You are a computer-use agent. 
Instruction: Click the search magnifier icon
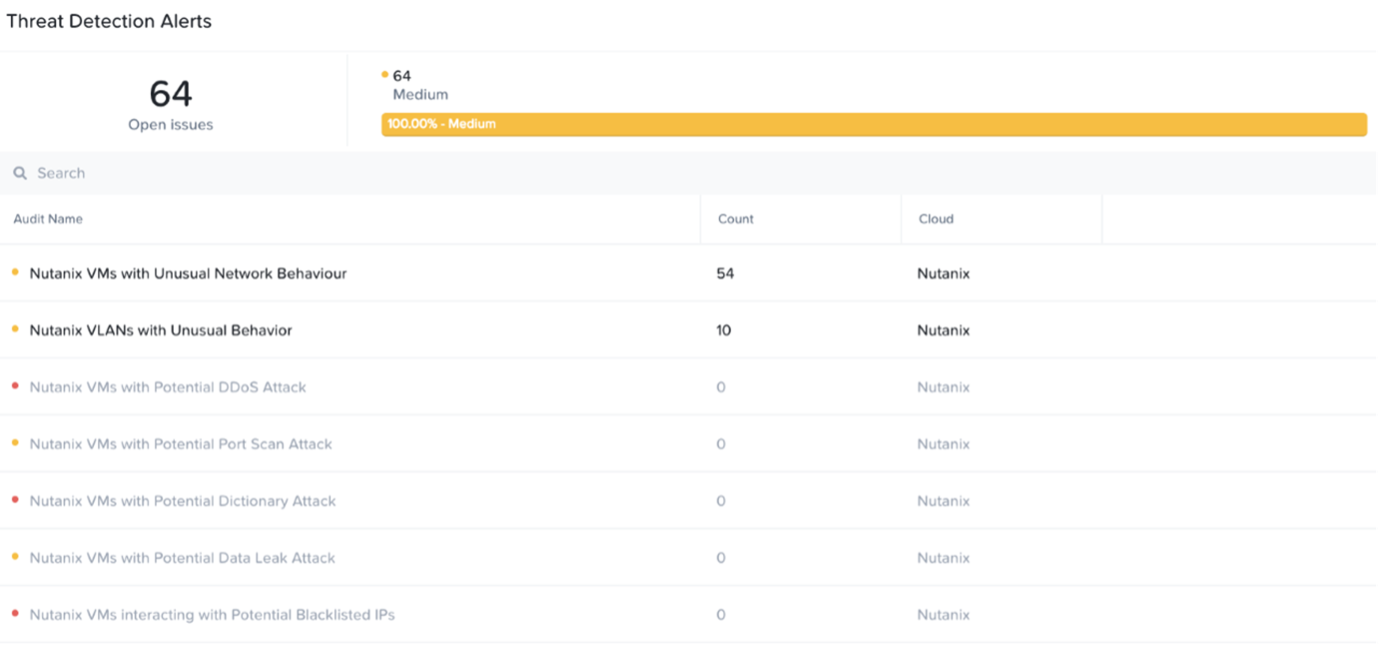pyautogui.click(x=20, y=173)
